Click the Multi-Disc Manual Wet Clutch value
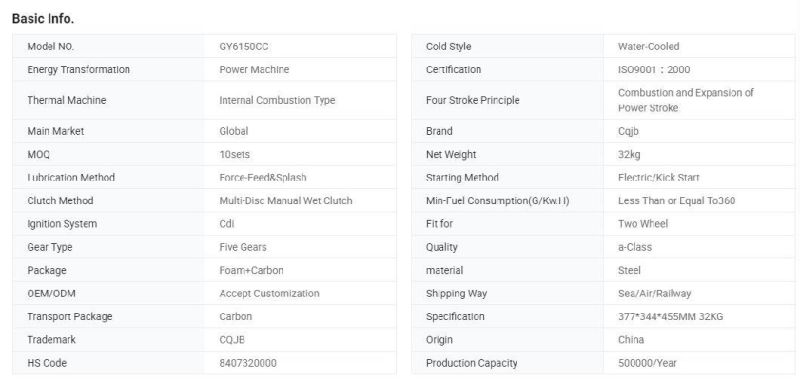Image resolution: width=800 pixels, height=381 pixels. click(x=286, y=201)
